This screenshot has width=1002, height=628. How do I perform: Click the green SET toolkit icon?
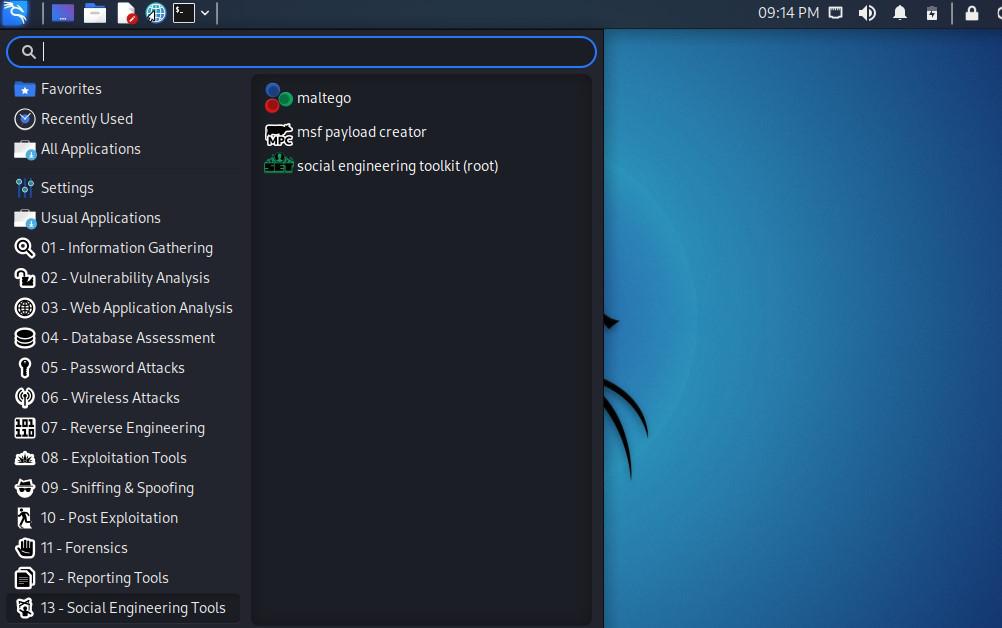click(x=279, y=164)
